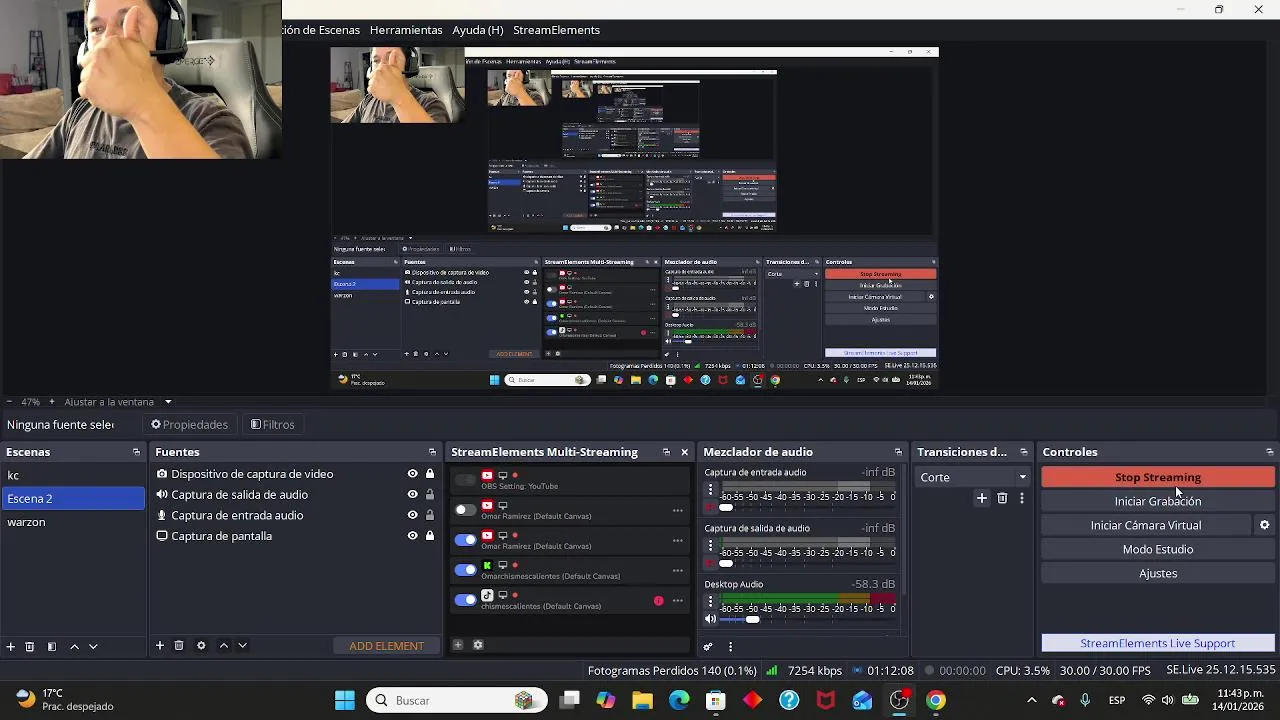This screenshot has height=720, width=1280.
Task: Add output with the Multi-Streaming plus icon
Action: click(x=458, y=644)
